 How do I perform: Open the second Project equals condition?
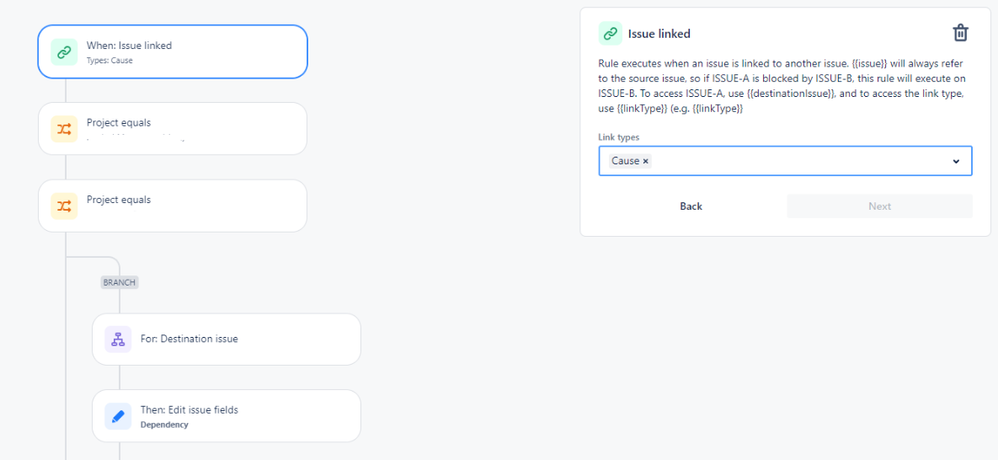pos(172,206)
